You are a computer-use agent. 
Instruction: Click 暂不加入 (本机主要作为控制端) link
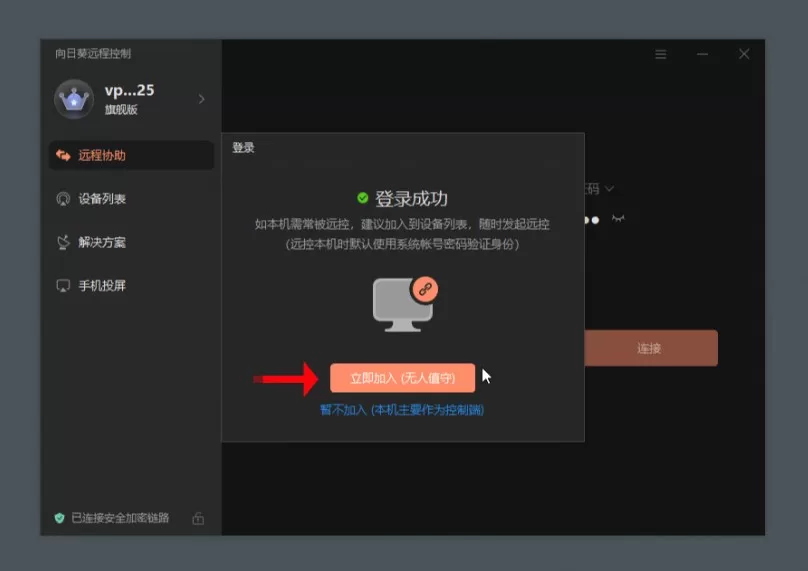point(402,410)
